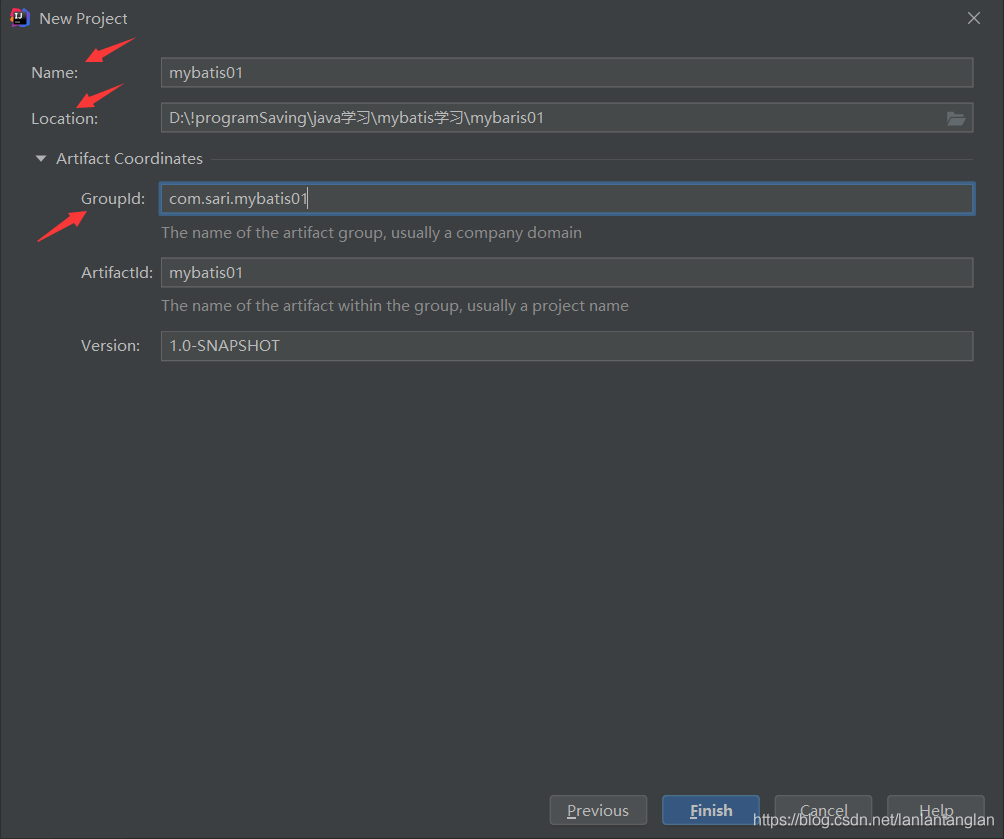The width and height of the screenshot is (1004, 839).
Task: Go back with the Previous button
Action: pyautogui.click(x=598, y=810)
